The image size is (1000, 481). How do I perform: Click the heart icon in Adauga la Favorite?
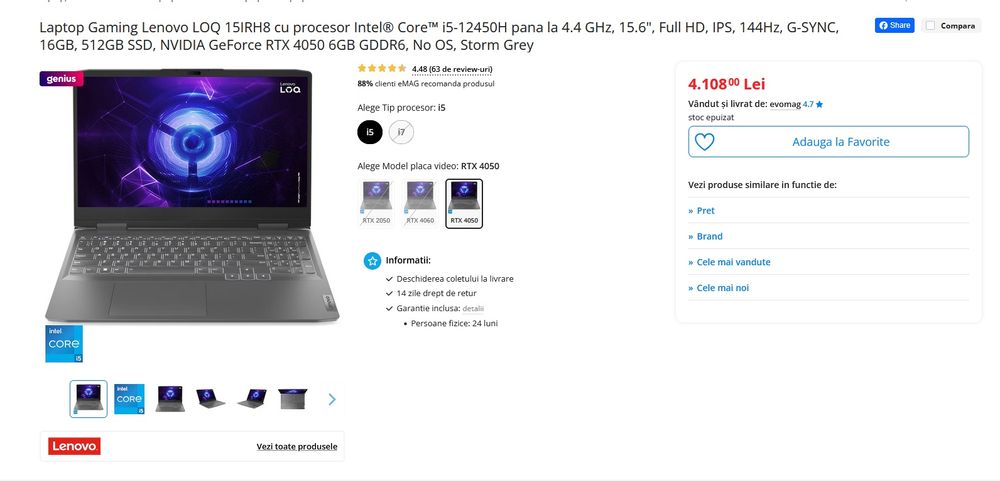(704, 142)
